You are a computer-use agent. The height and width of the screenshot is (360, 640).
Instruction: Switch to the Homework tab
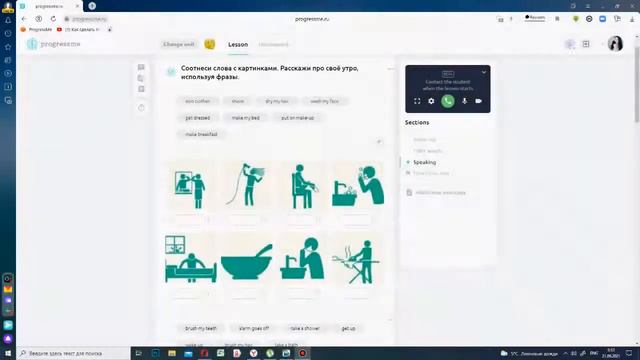coord(273,44)
